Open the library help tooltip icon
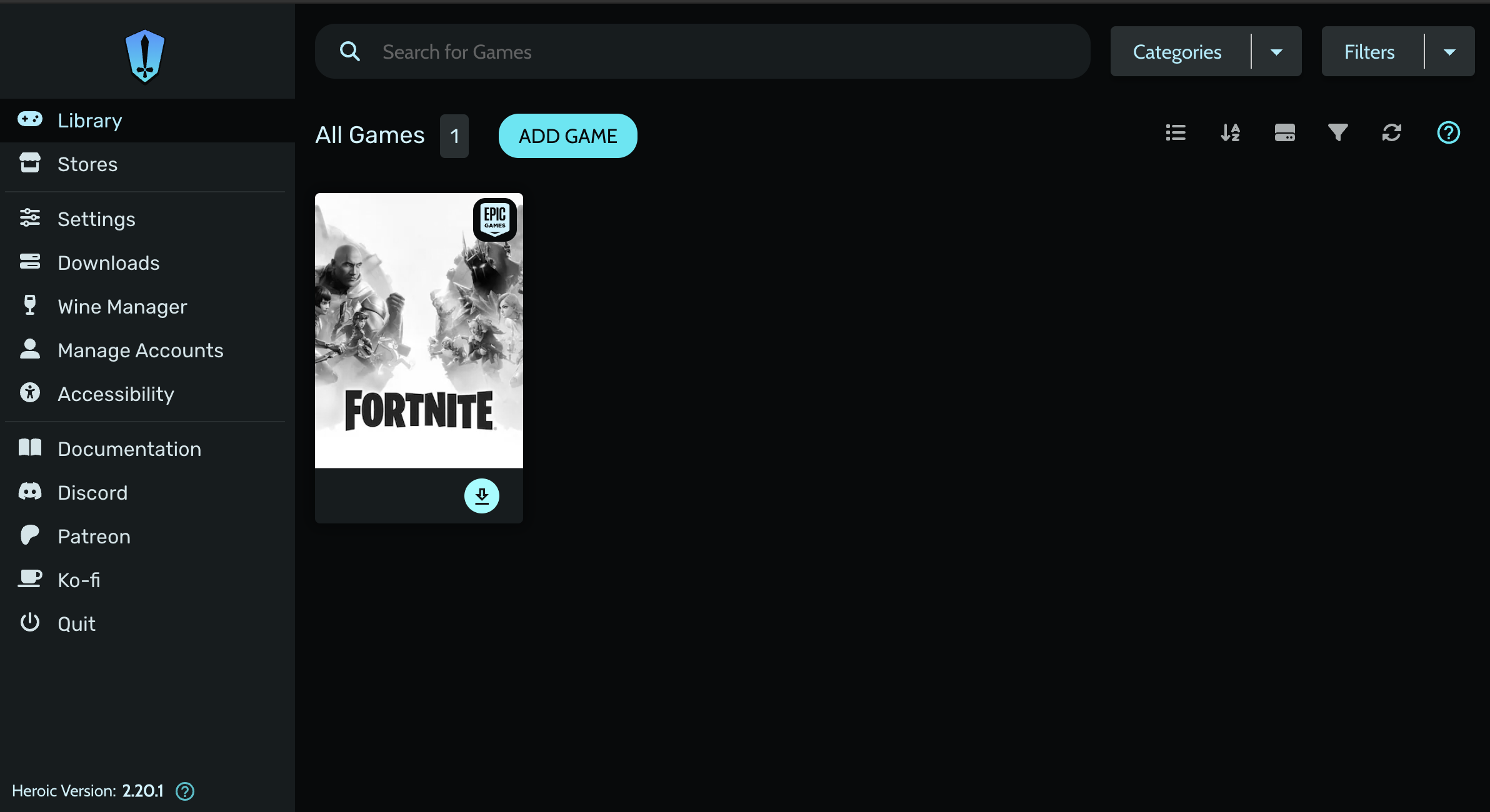The image size is (1490, 812). [x=1448, y=132]
